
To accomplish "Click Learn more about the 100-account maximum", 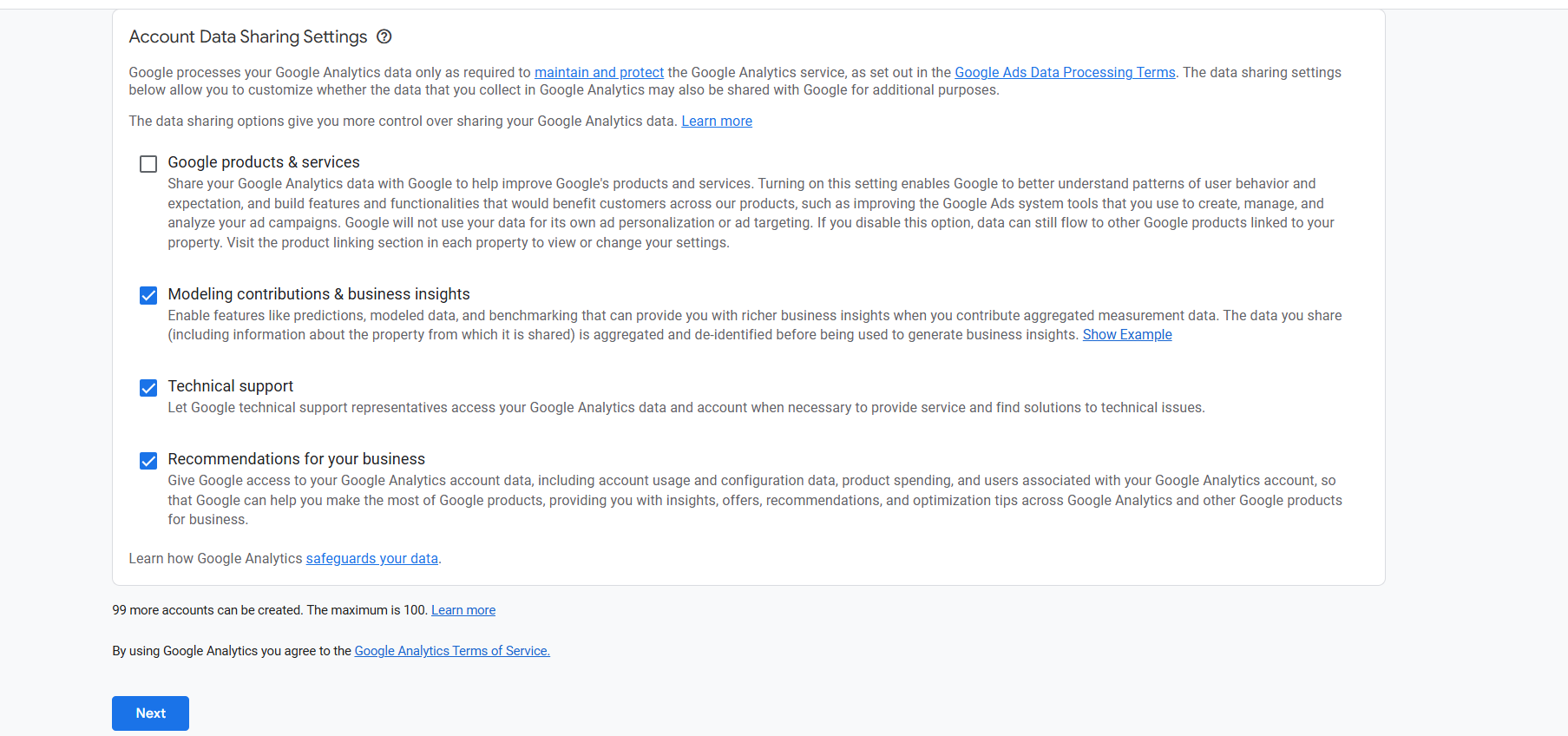I will 463,611.
